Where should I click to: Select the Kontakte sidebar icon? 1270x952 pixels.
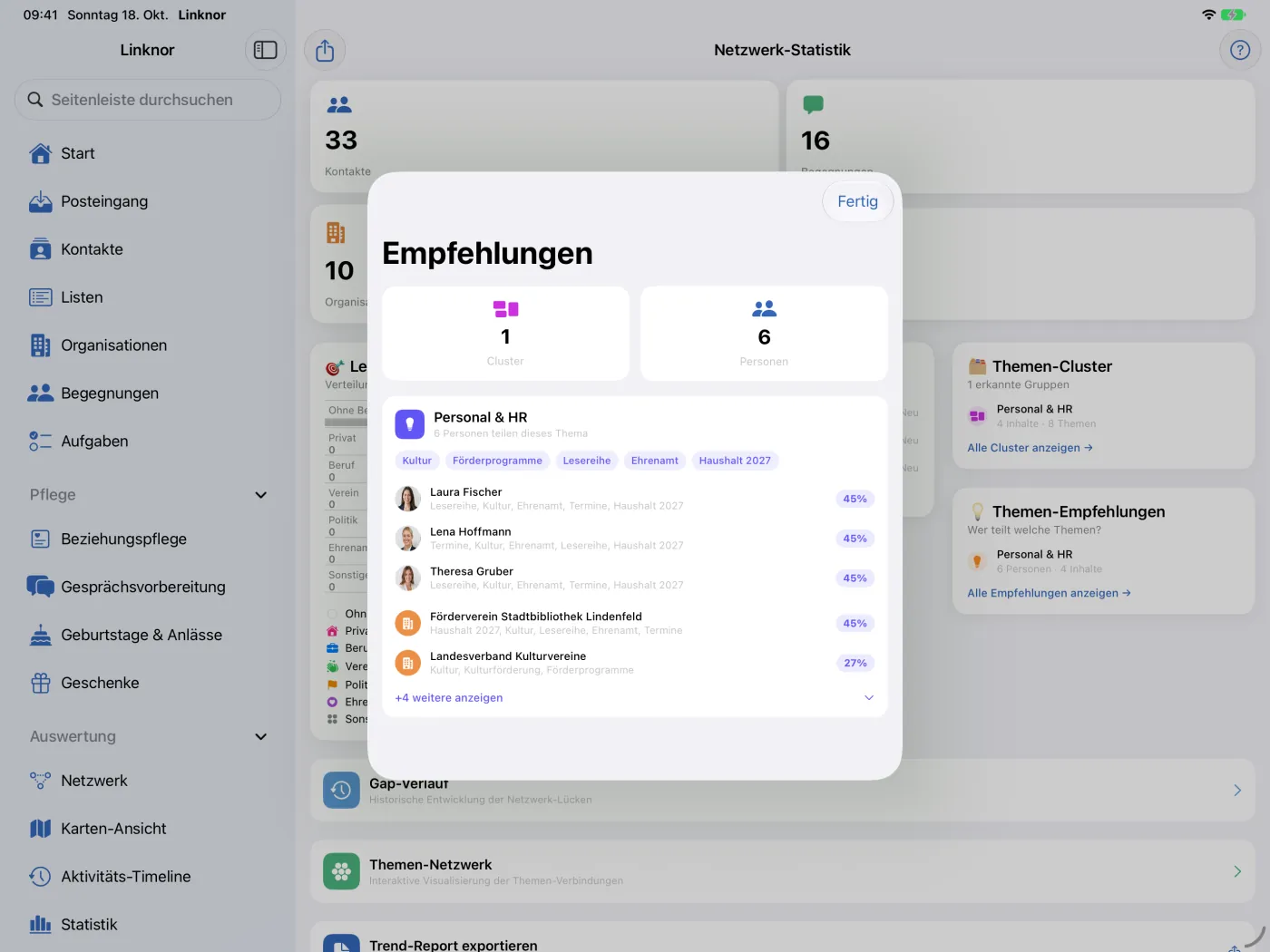point(41,249)
